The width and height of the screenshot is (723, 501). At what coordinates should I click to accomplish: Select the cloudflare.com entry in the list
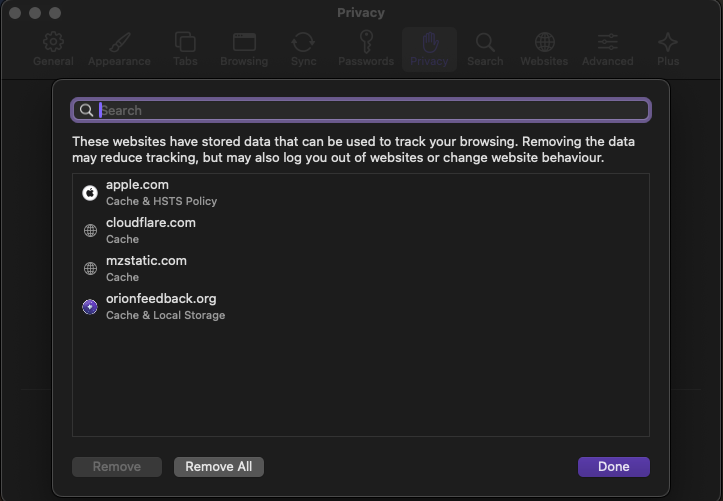point(150,230)
